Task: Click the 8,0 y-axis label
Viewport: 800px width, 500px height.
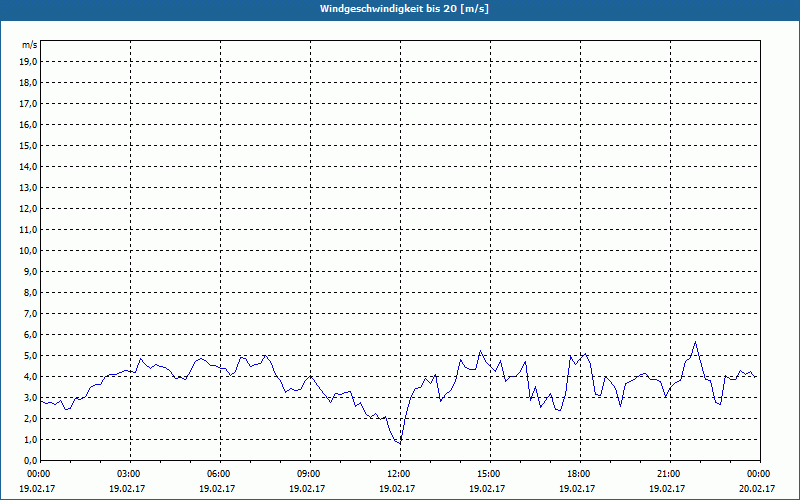Action: point(31,293)
